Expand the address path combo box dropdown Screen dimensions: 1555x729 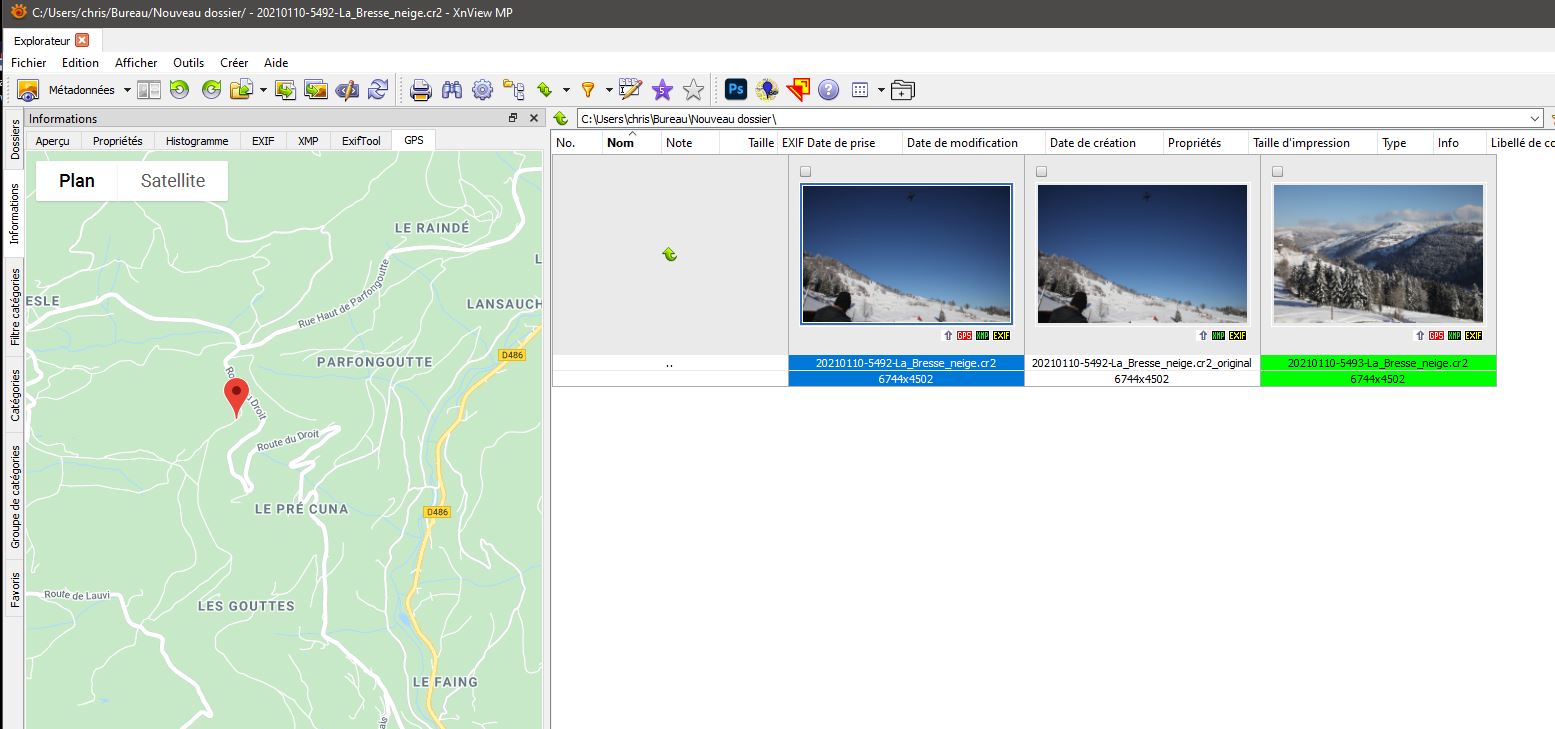[x=1535, y=119]
